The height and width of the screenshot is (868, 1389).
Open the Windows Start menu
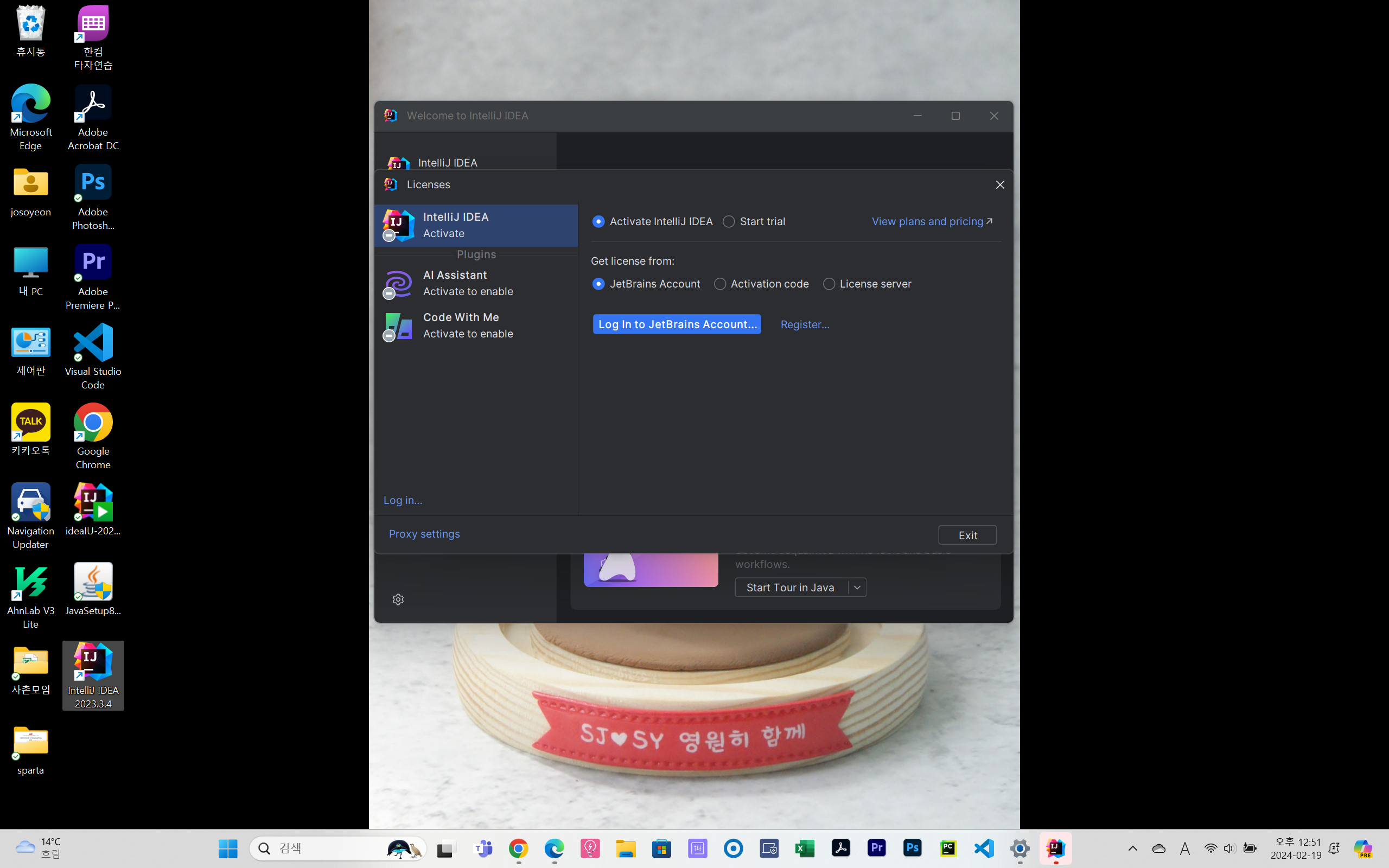click(228, 848)
